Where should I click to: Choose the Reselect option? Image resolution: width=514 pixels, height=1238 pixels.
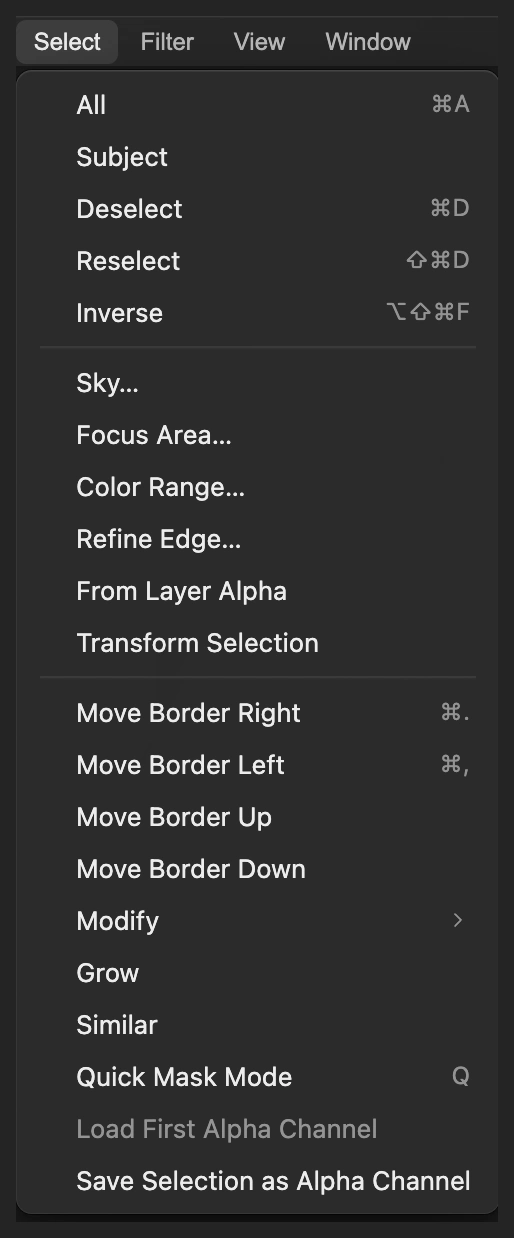pos(258,261)
